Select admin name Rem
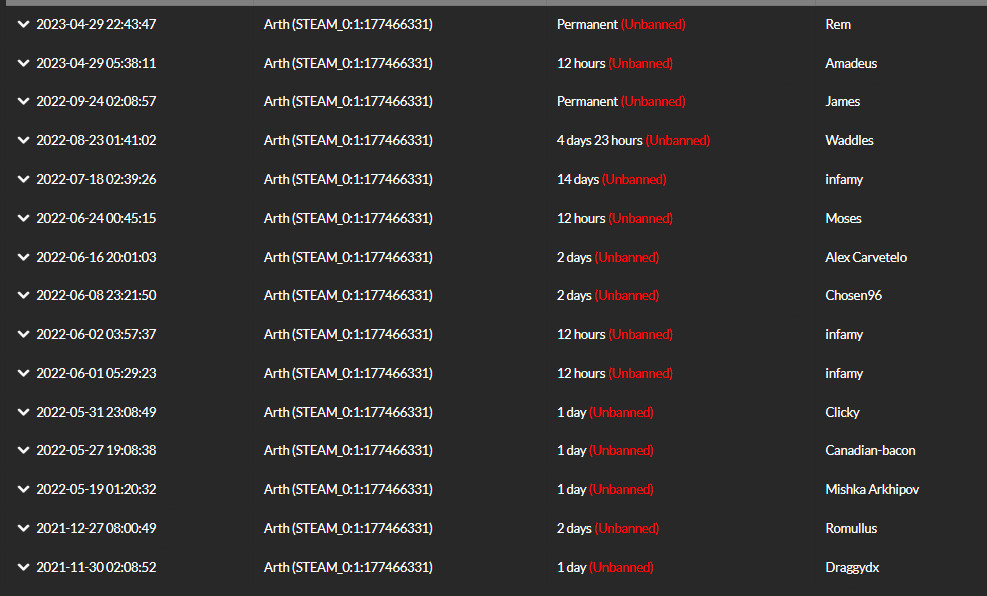 coord(838,25)
